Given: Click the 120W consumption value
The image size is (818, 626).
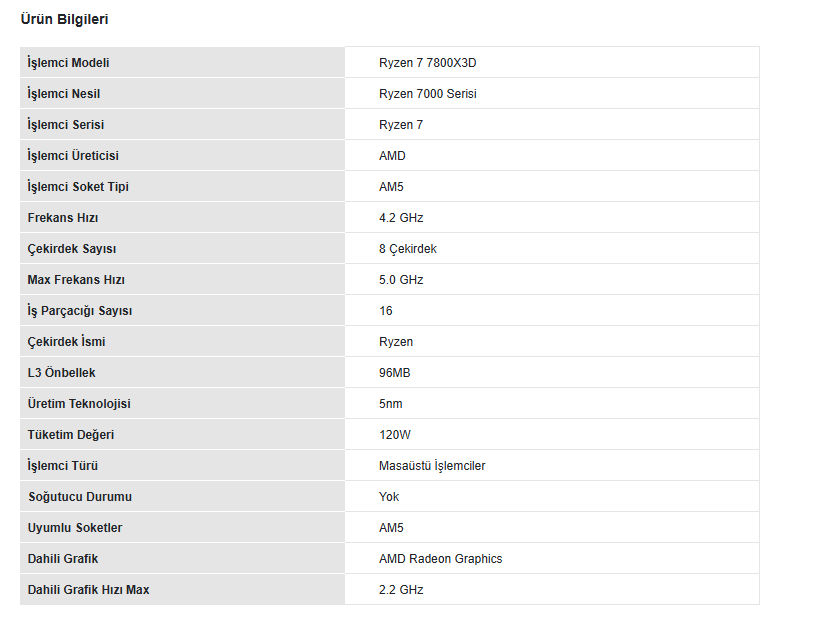Looking at the screenshot, I should coord(394,435).
